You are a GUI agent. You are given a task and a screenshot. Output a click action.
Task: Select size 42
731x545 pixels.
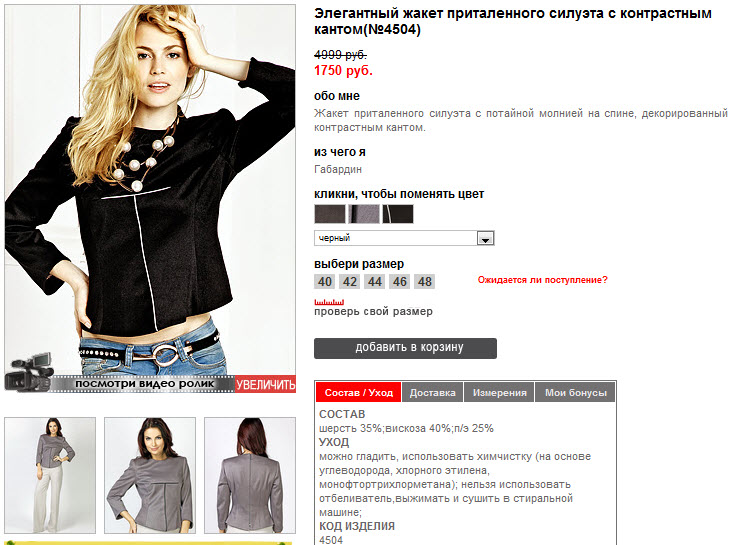click(350, 282)
